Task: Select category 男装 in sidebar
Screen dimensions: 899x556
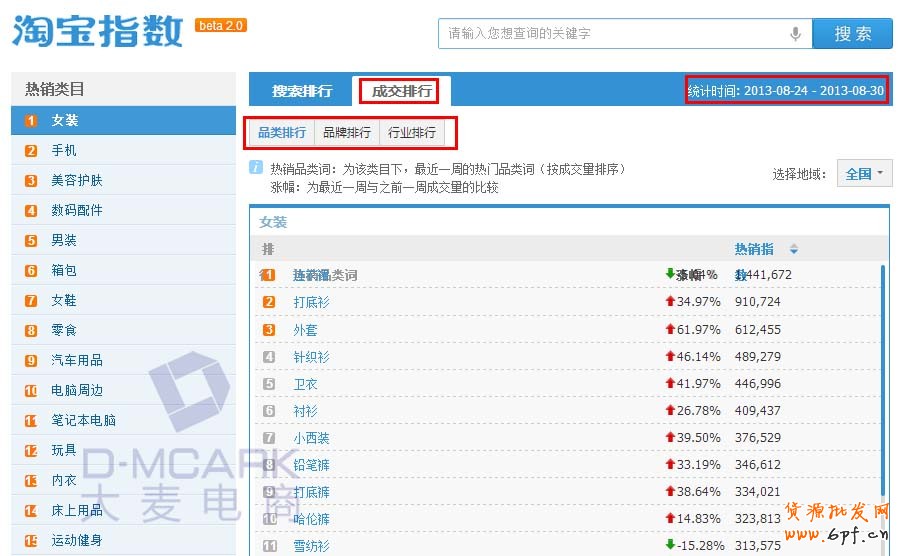Action: coord(123,240)
